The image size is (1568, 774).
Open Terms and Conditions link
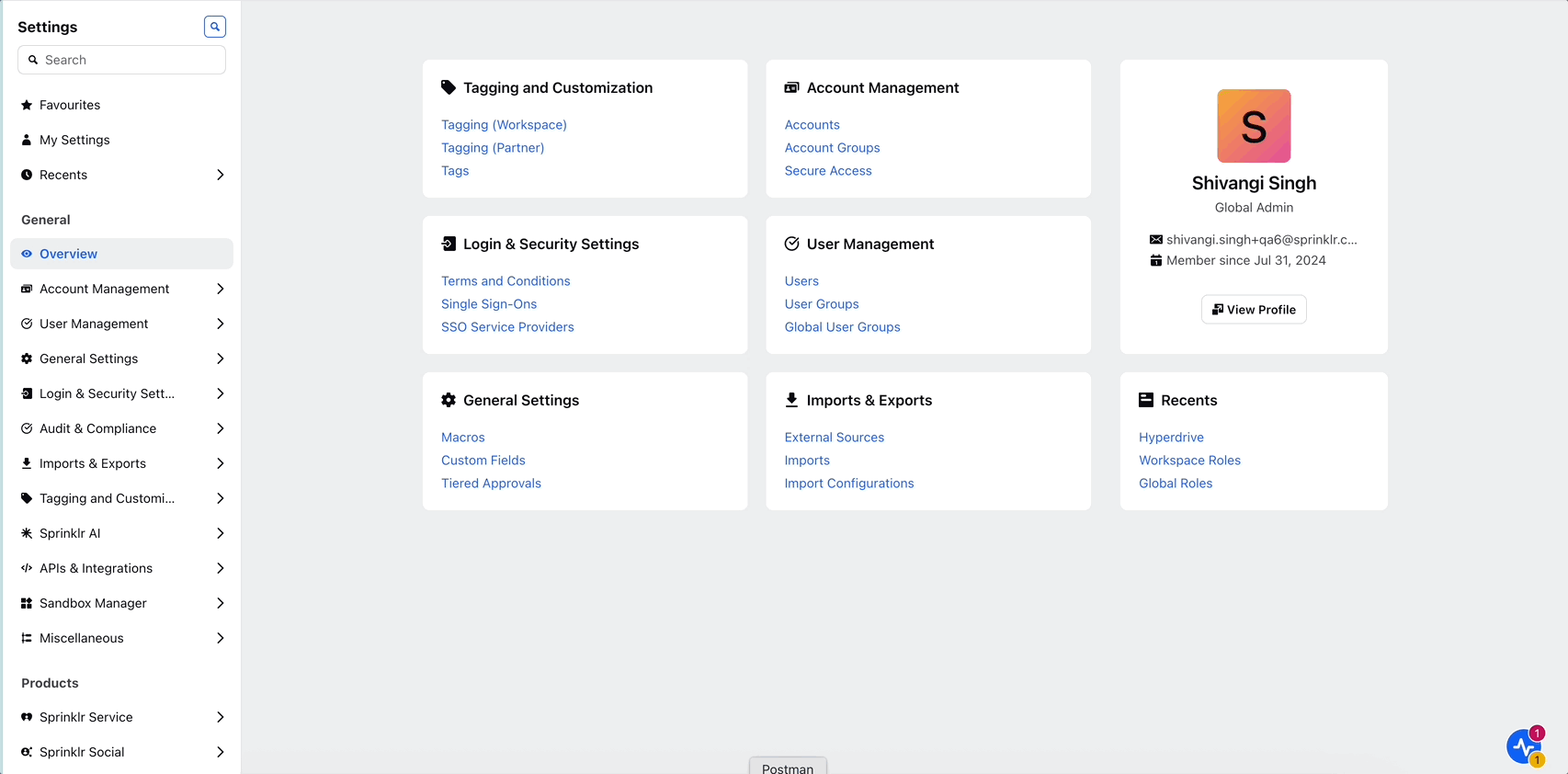point(506,281)
